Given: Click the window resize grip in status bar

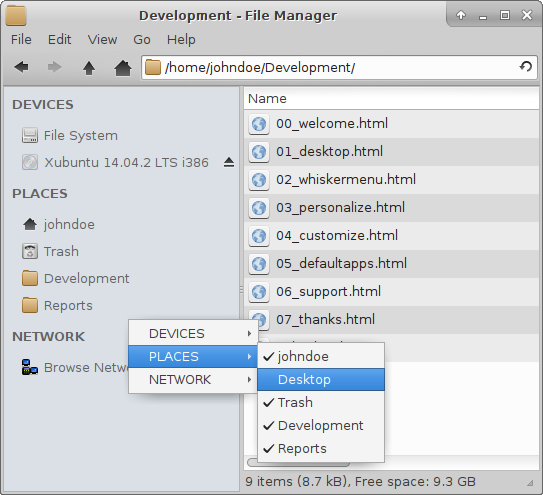Looking at the screenshot, I should (530, 483).
